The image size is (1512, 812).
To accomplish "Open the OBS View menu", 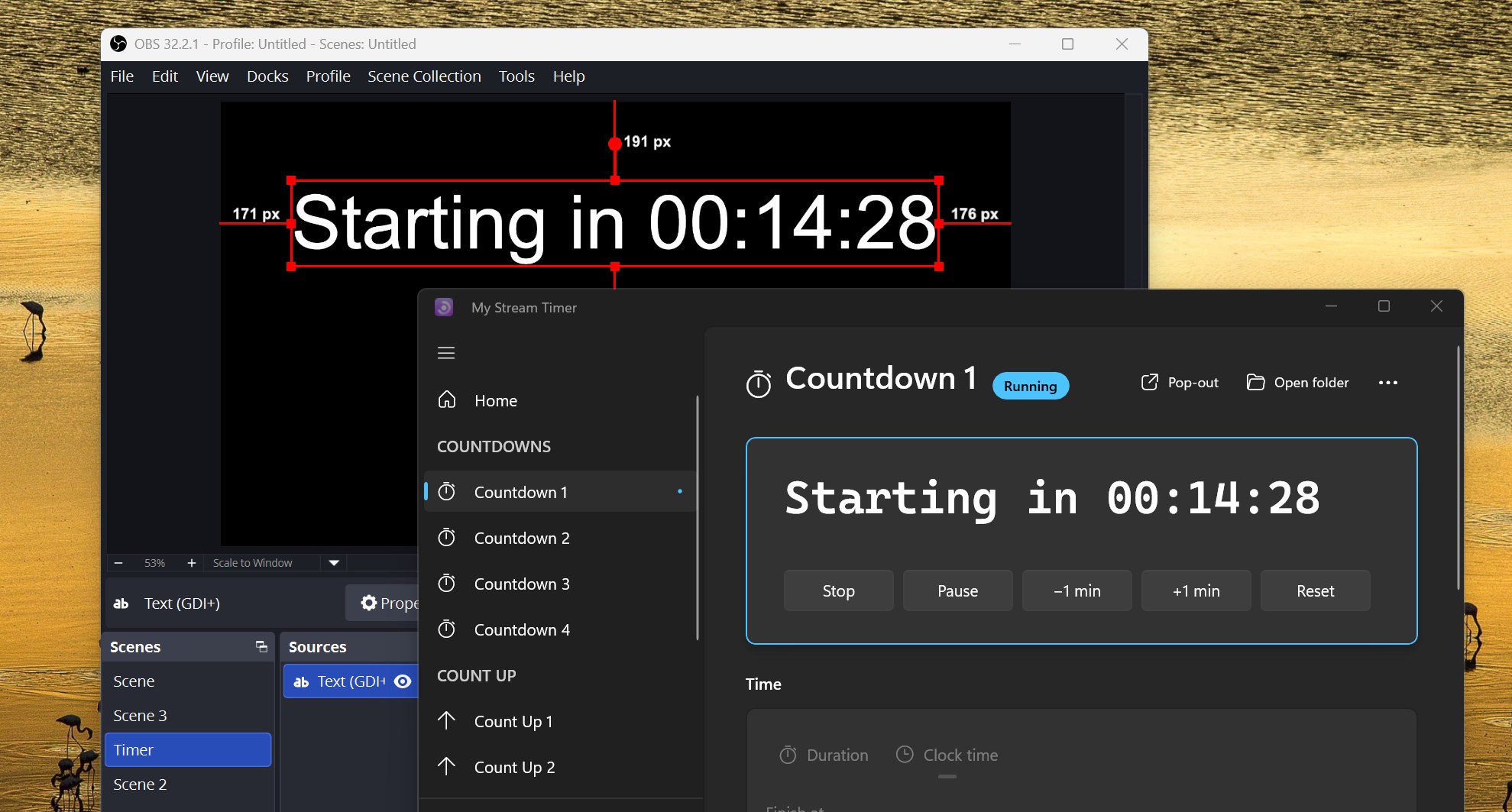I will (x=212, y=76).
